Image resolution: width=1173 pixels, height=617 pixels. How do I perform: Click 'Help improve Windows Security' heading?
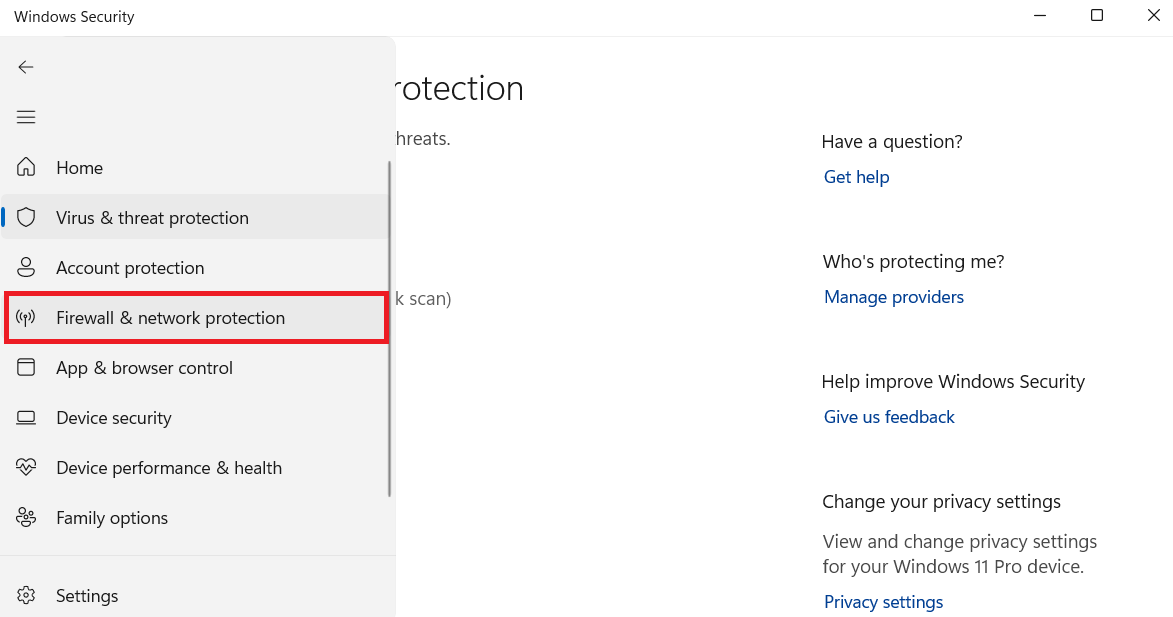pyautogui.click(x=953, y=381)
